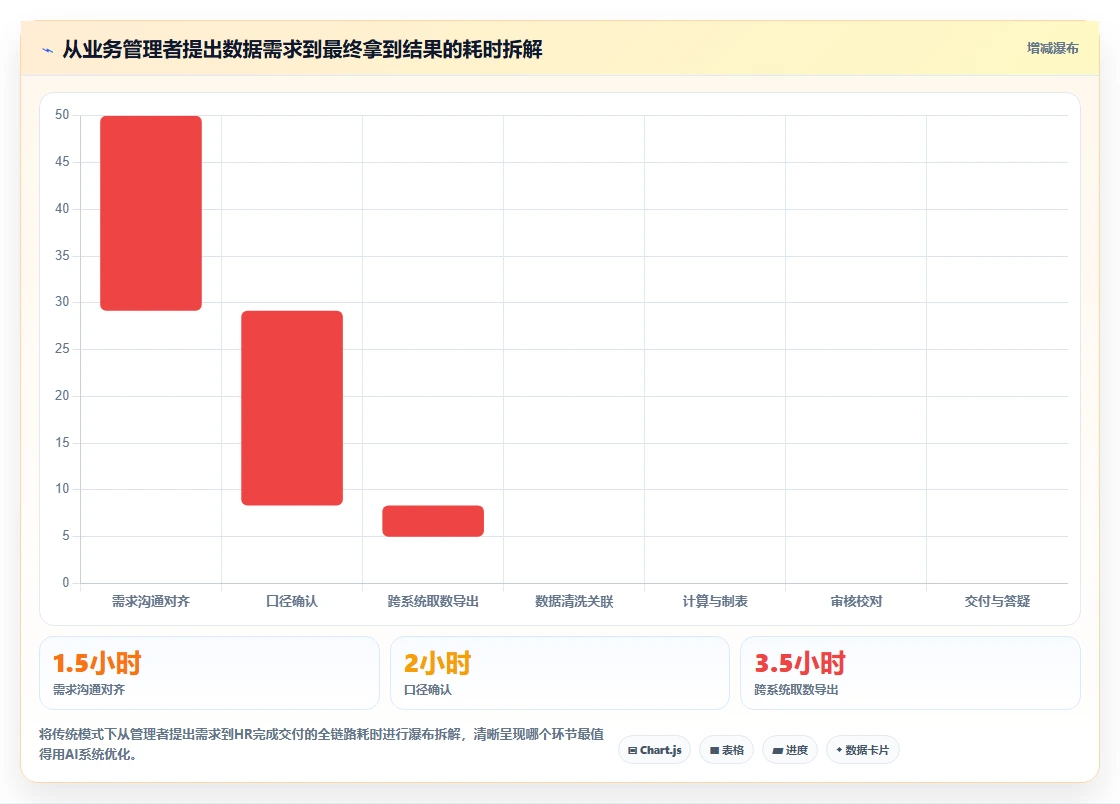Click y-axis value 50

coord(62,115)
